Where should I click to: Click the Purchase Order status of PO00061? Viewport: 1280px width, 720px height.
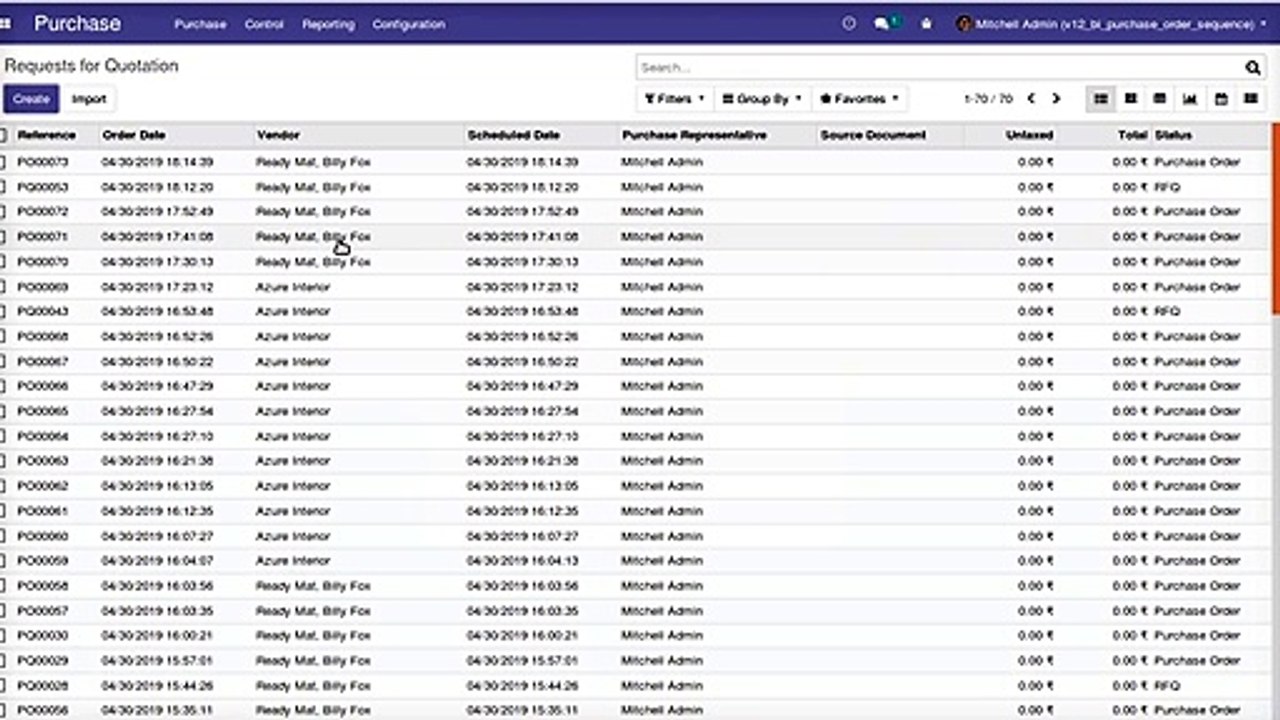(x=1197, y=511)
